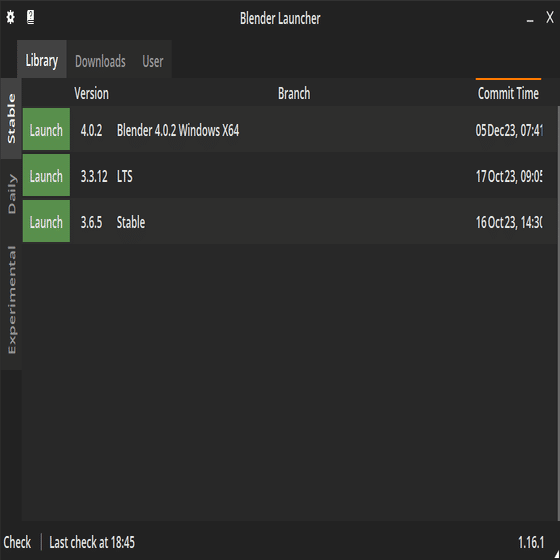Sort builds by Version column header
This screenshot has height=560, width=560.
(x=91, y=94)
